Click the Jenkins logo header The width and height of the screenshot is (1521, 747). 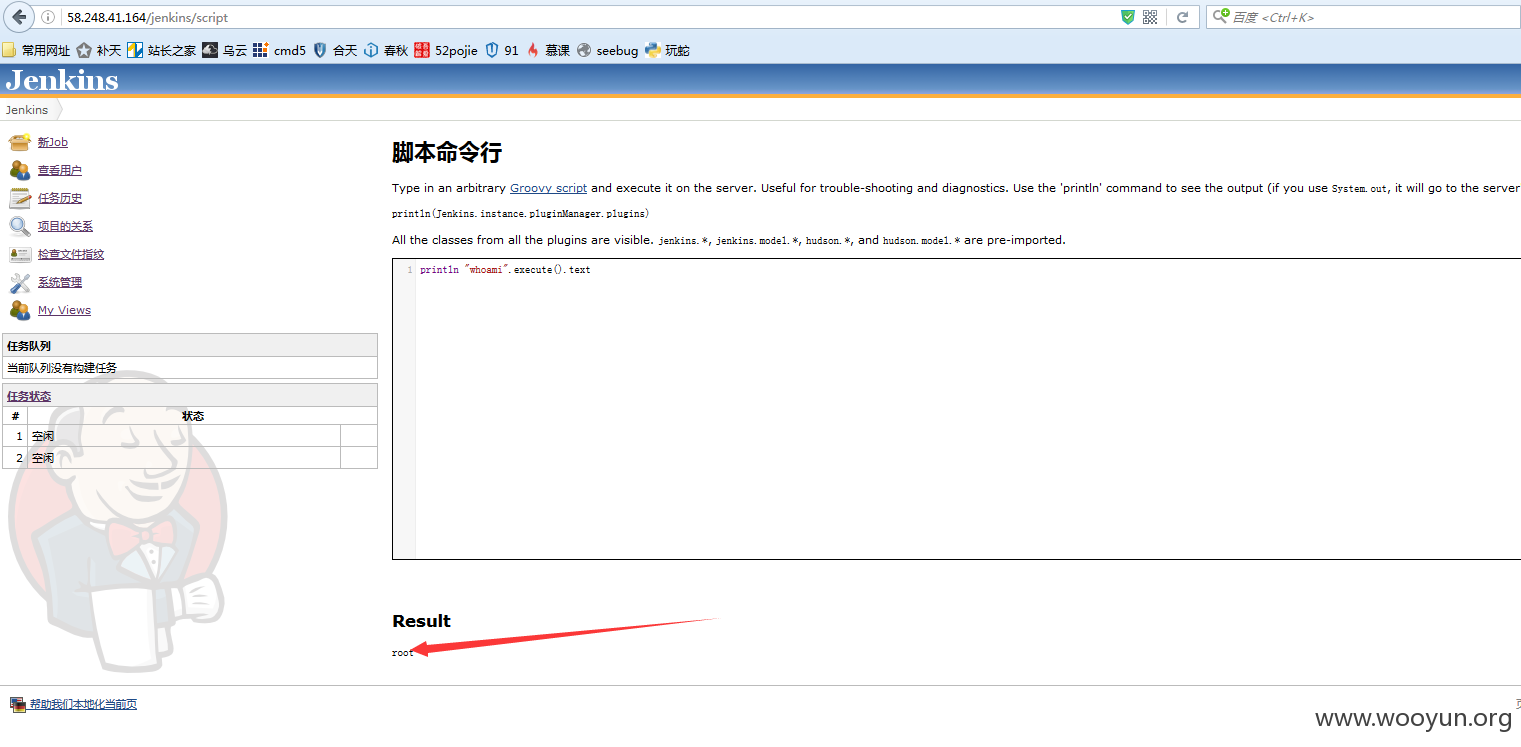[62, 80]
